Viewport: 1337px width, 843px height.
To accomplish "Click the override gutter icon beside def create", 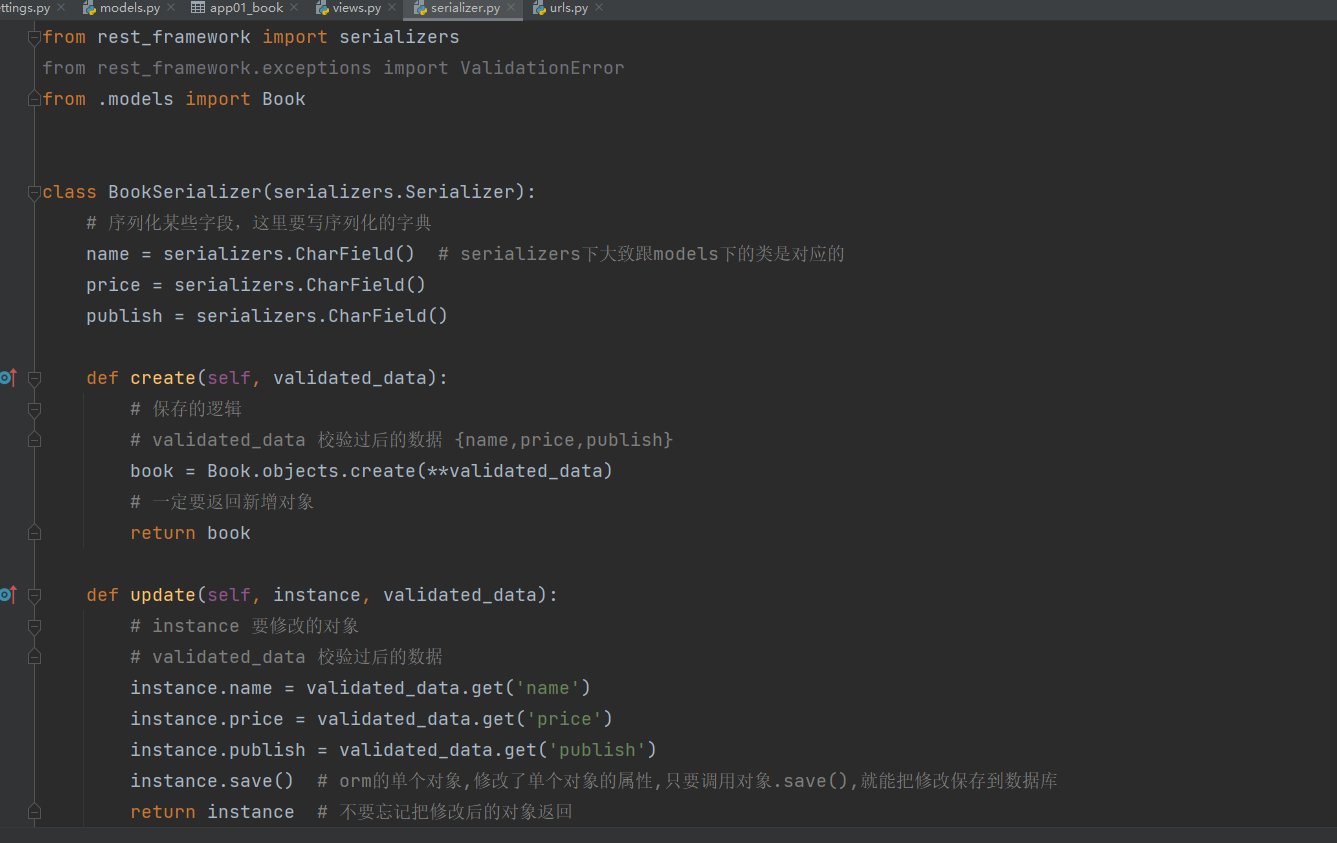I will tap(8, 378).
